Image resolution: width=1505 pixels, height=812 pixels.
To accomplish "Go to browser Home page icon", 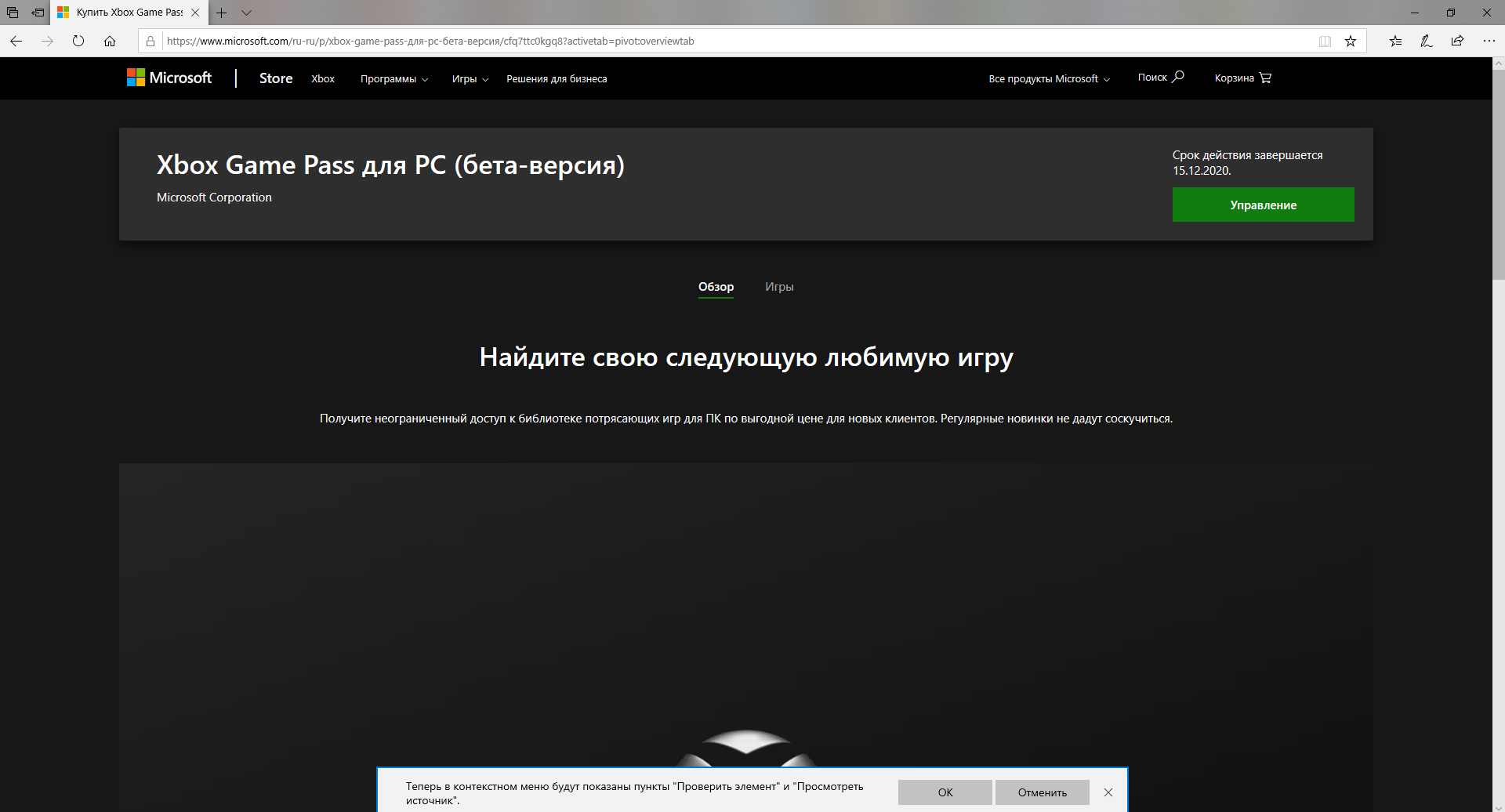I will point(110,41).
